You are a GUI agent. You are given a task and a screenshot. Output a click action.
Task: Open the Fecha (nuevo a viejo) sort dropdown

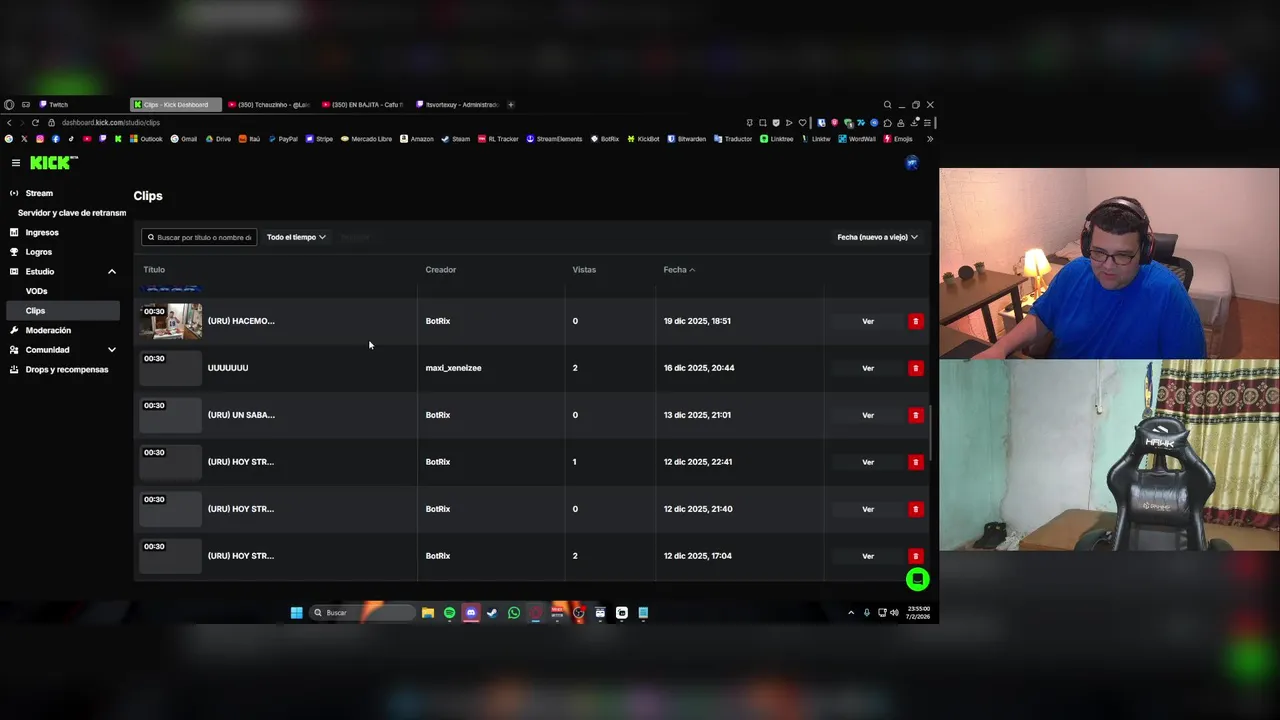pos(877,237)
